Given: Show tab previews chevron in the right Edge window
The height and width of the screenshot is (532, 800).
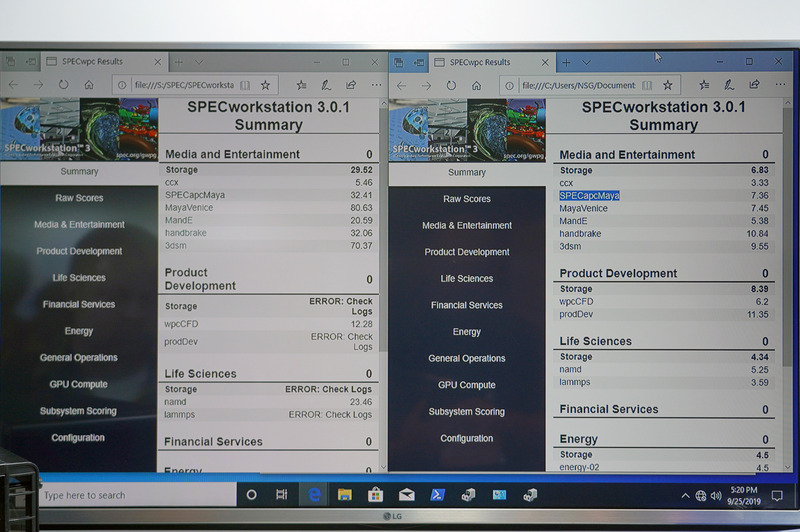Looking at the screenshot, I should pos(587,62).
